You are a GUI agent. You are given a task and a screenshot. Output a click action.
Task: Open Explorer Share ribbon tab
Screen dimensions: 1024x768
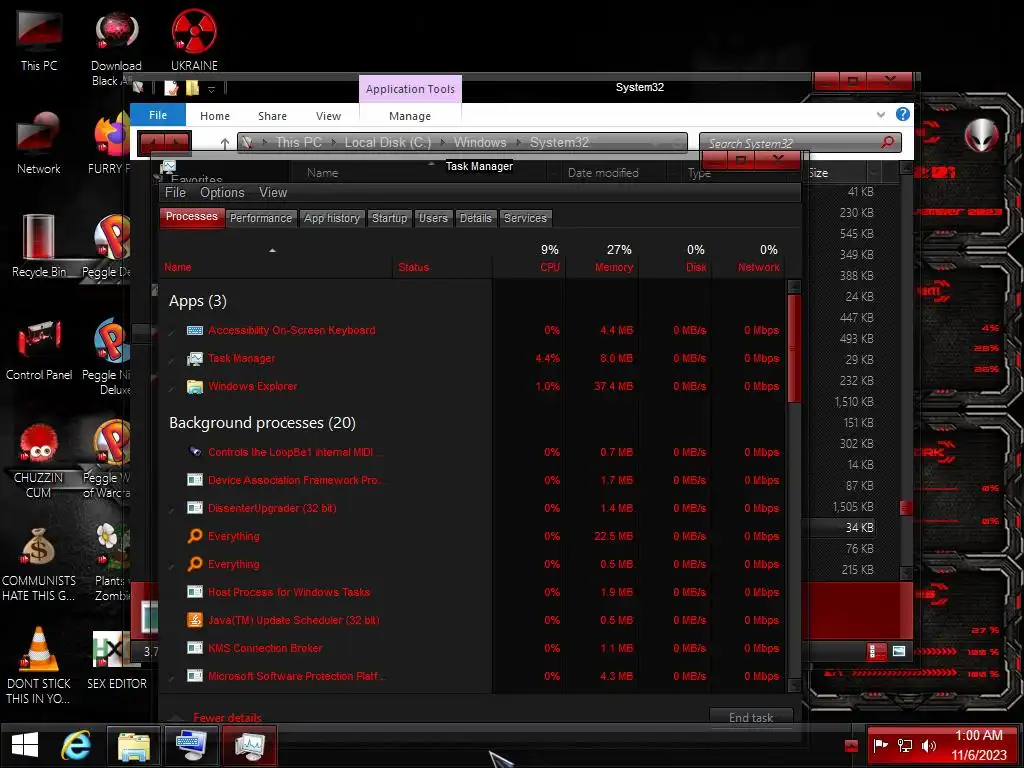[x=272, y=116]
